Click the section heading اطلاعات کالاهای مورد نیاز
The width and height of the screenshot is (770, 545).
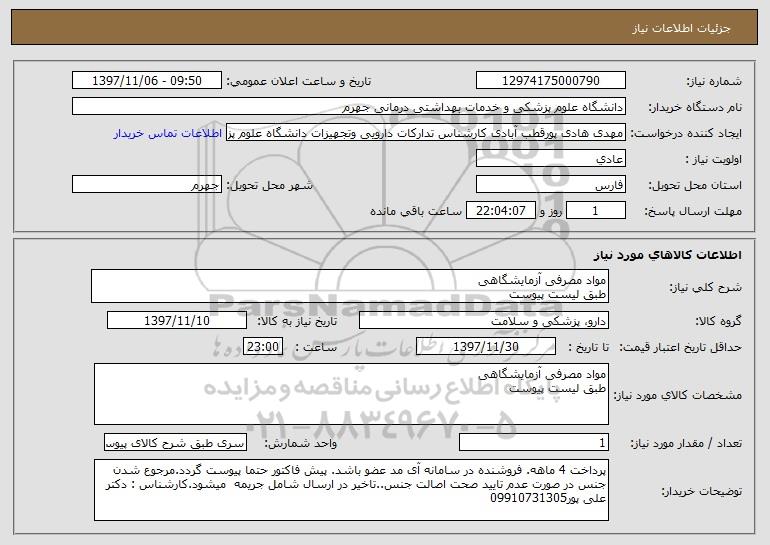667,255
